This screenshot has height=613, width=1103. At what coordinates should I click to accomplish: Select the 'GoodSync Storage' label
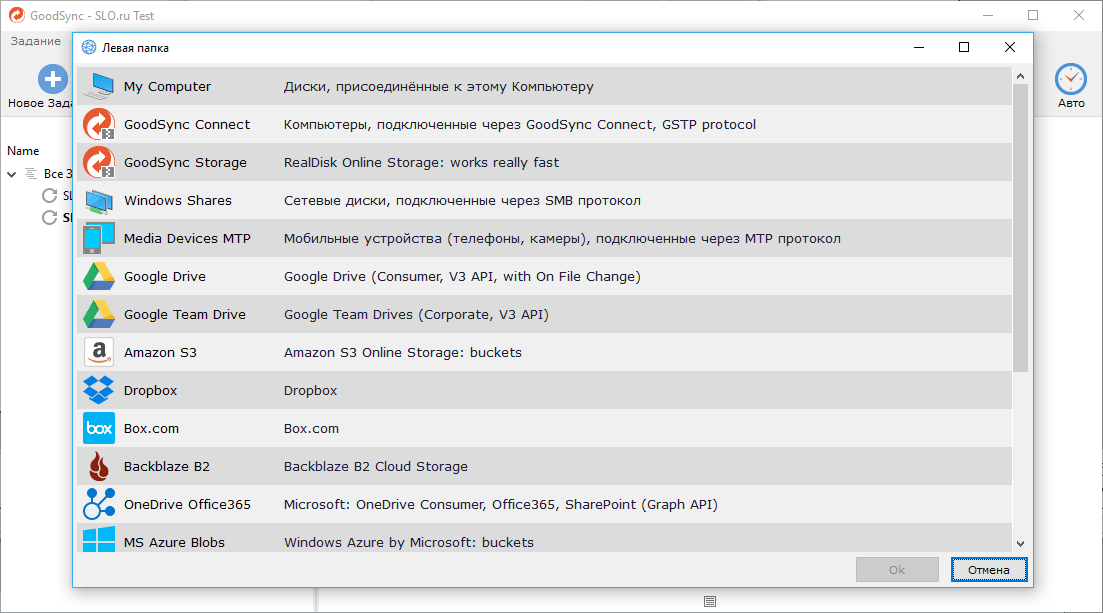(186, 163)
